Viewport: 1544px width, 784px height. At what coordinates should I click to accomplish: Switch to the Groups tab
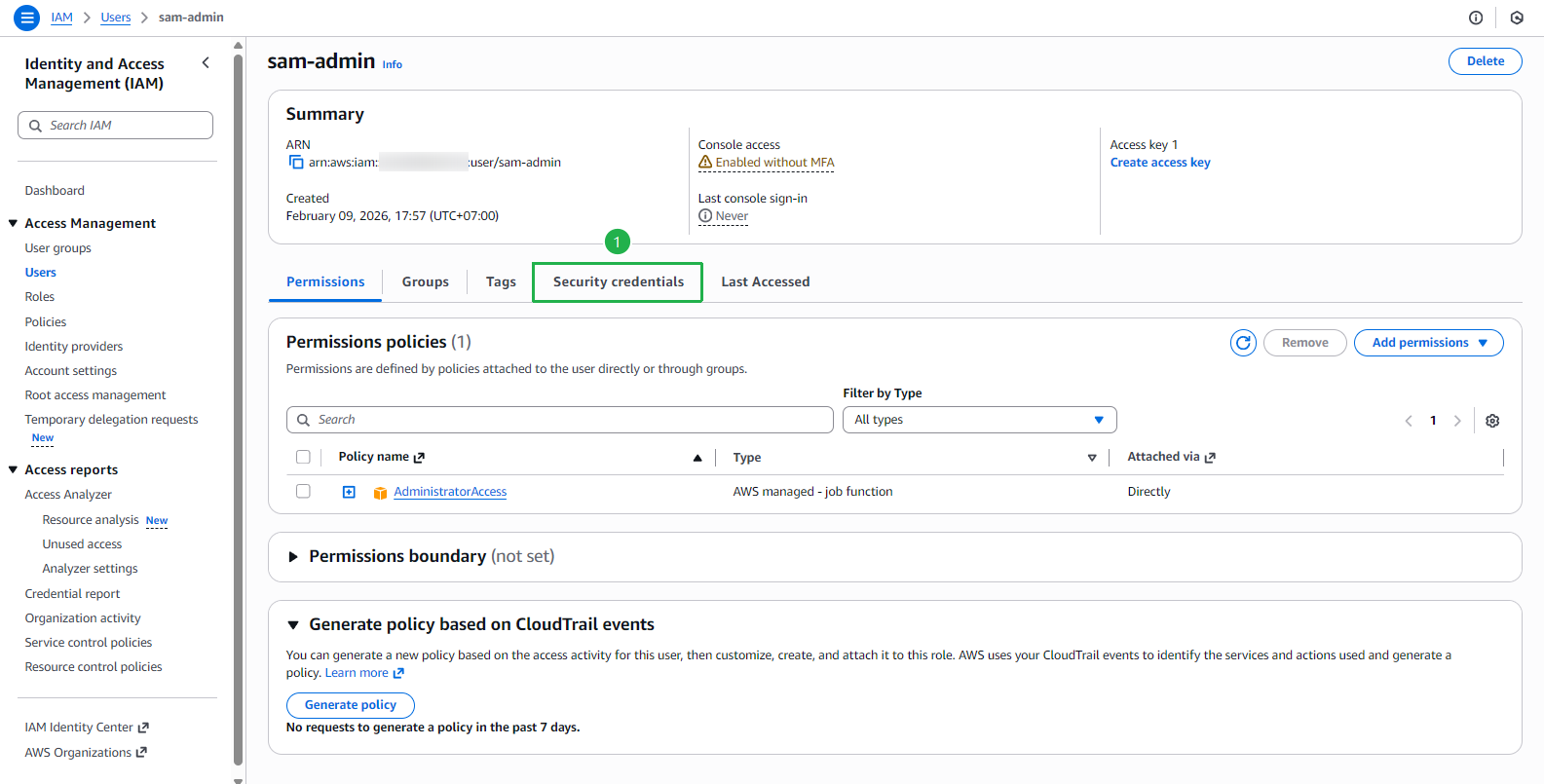(x=426, y=281)
